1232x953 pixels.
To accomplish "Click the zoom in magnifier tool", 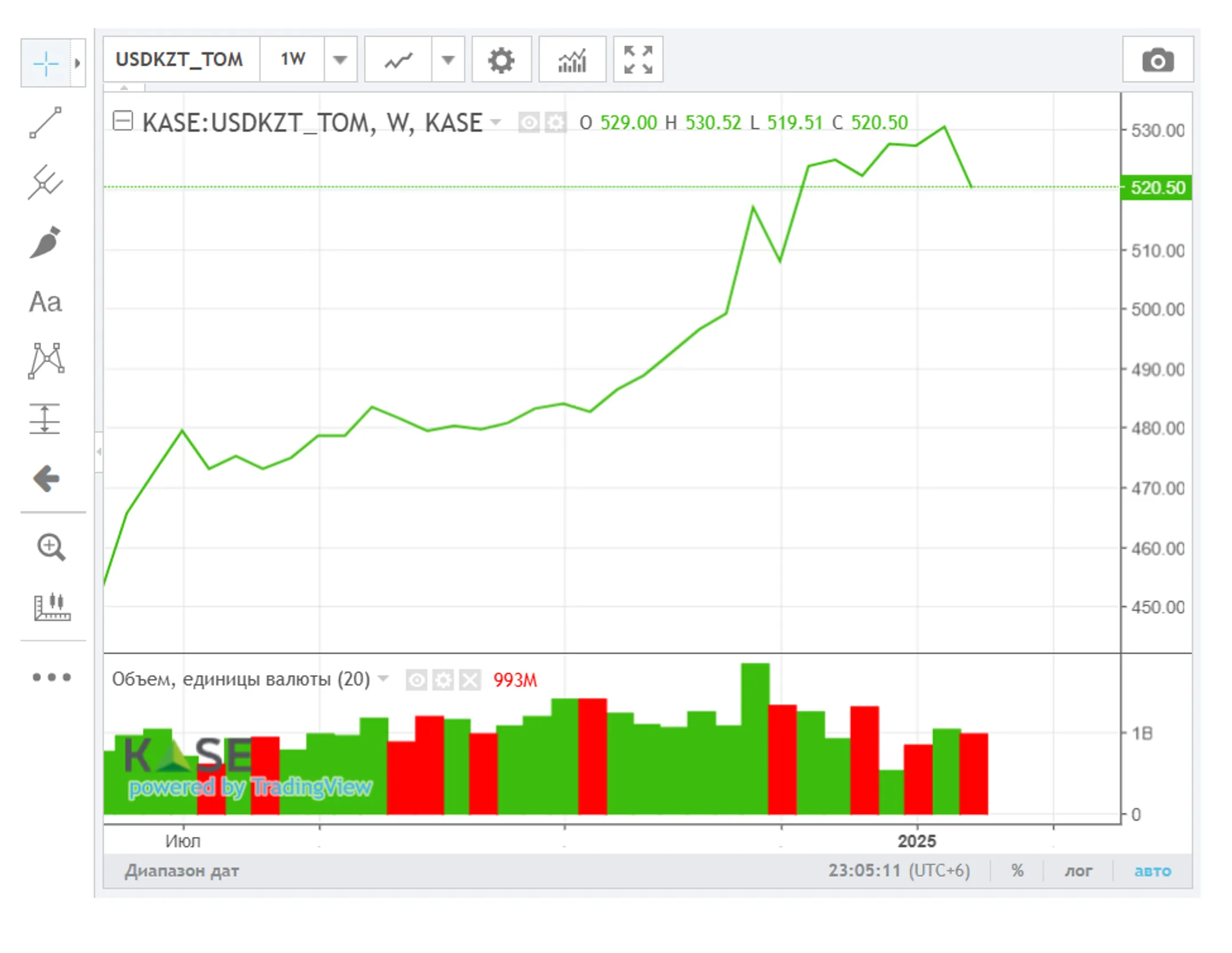I will [51, 547].
